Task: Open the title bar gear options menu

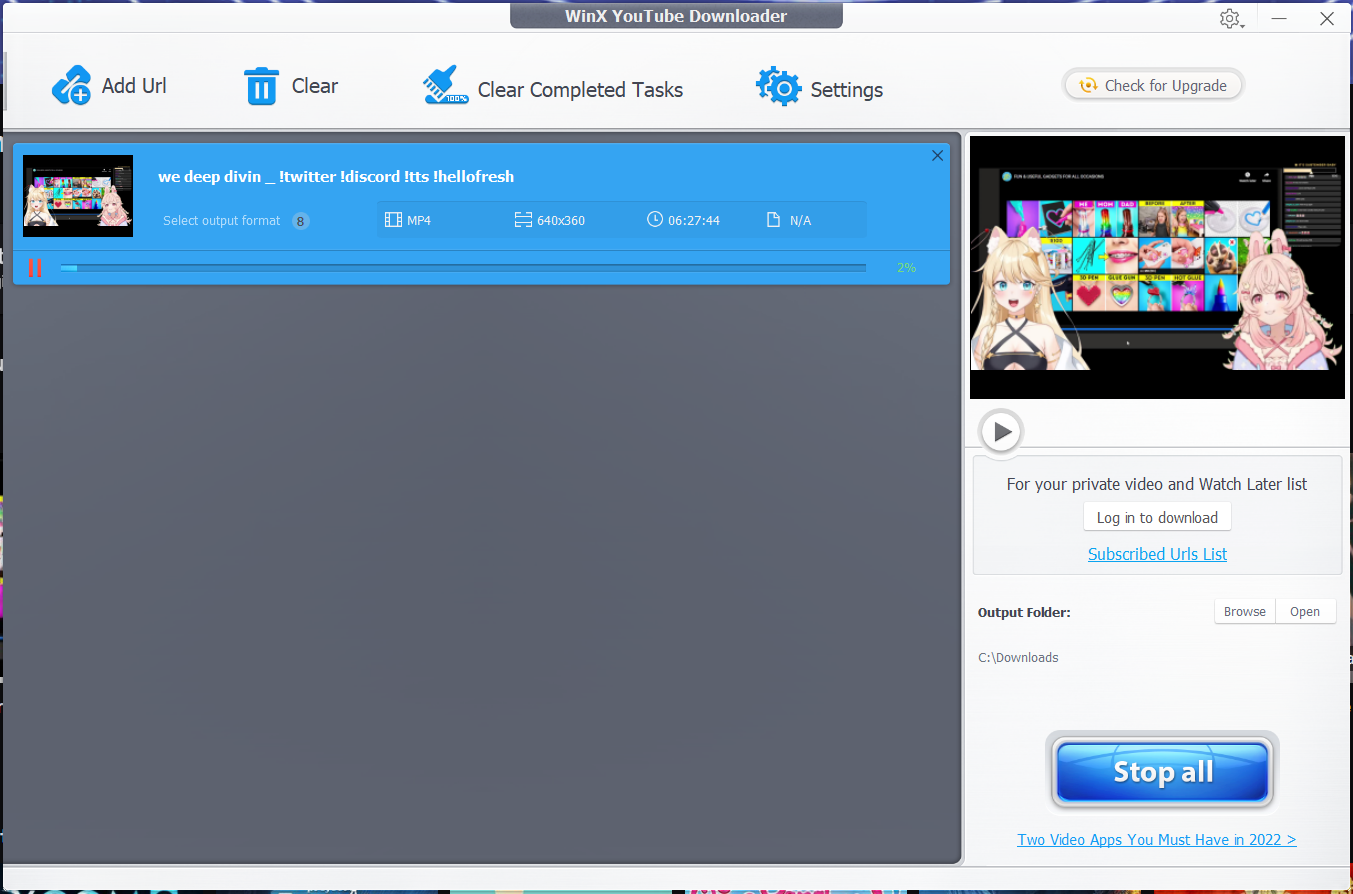Action: point(1231,19)
